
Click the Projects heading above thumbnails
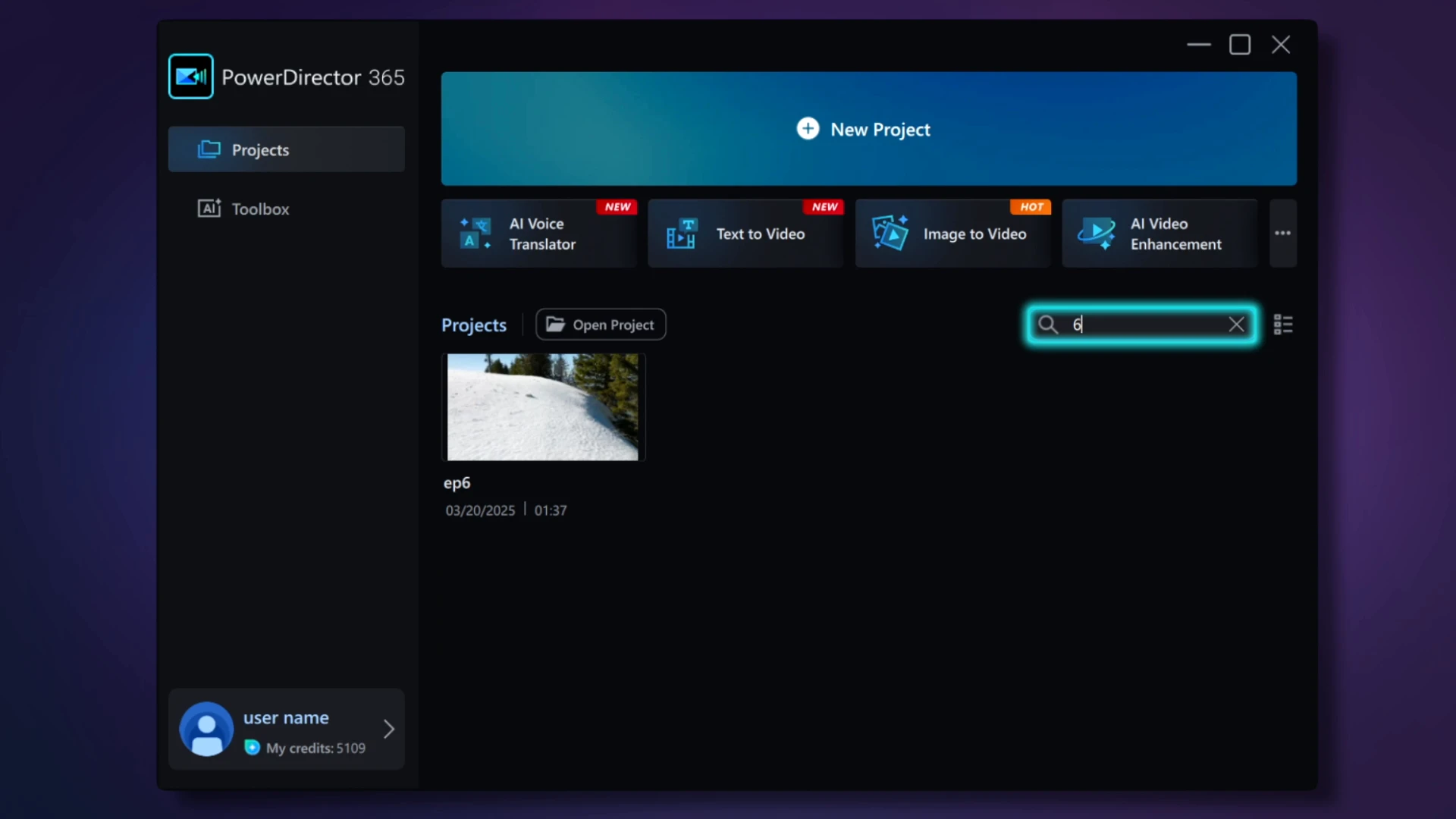[474, 325]
